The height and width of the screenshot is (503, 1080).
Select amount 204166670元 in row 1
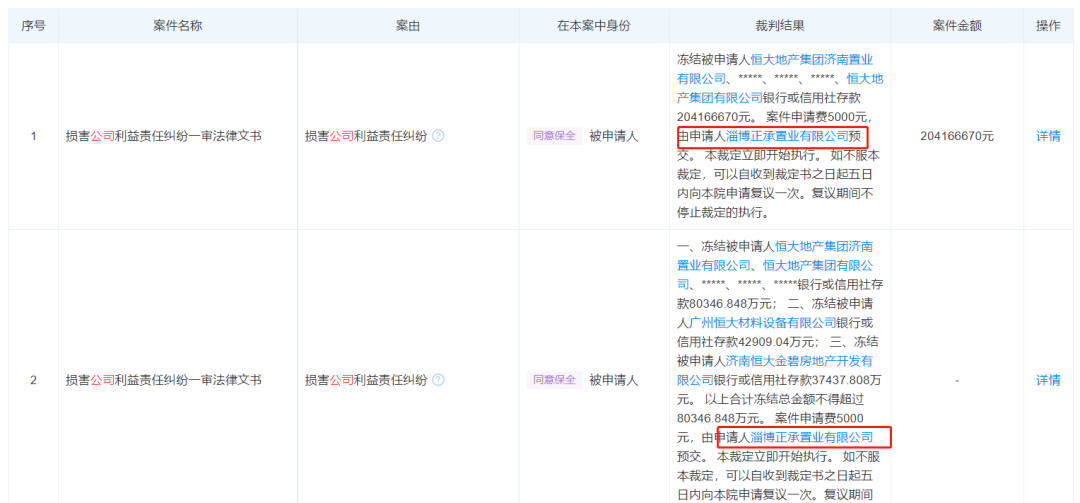point(957,136)
